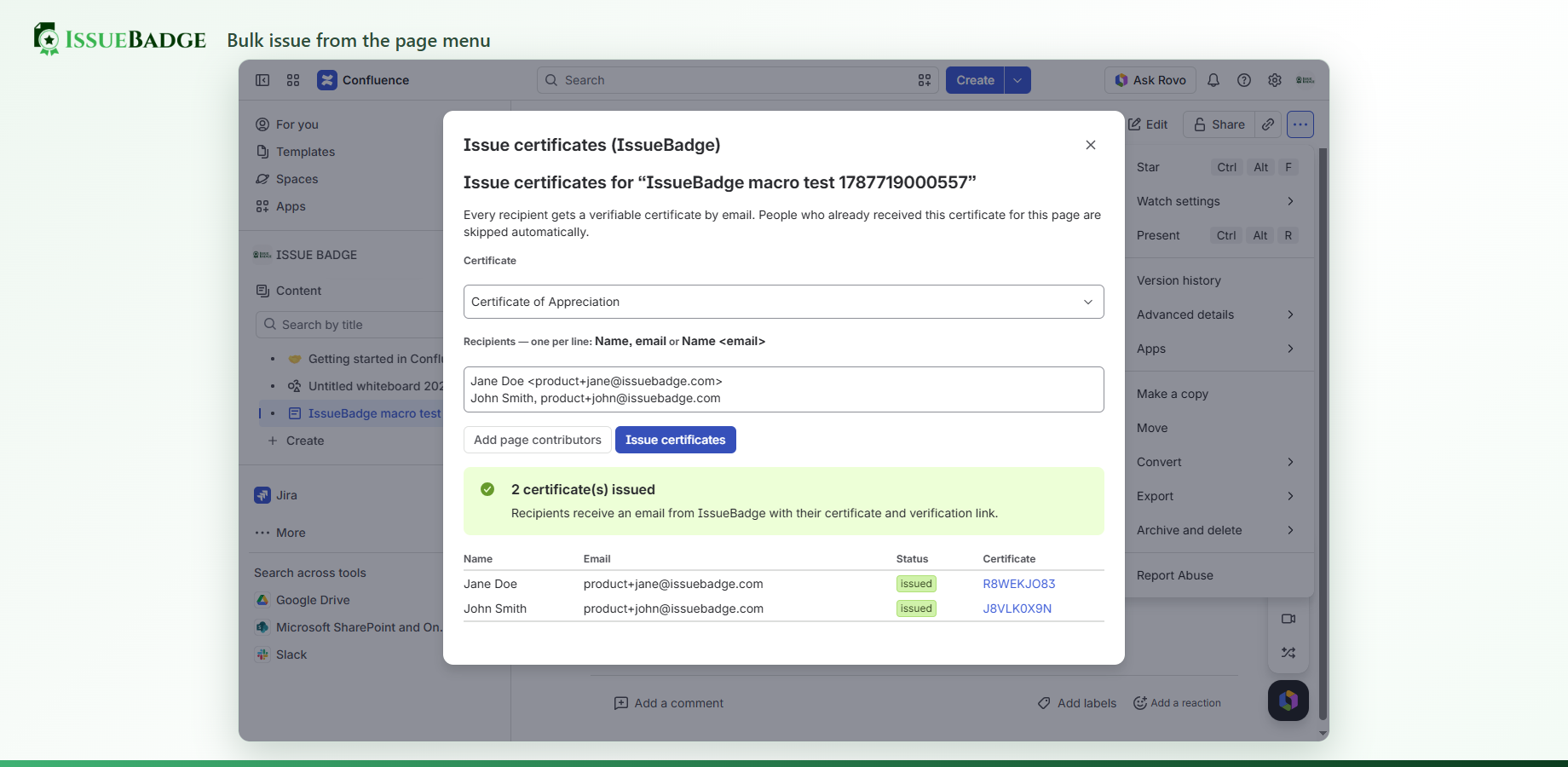
Task: Open the profile avatar in top bar
Action: tap(1305, 80)
